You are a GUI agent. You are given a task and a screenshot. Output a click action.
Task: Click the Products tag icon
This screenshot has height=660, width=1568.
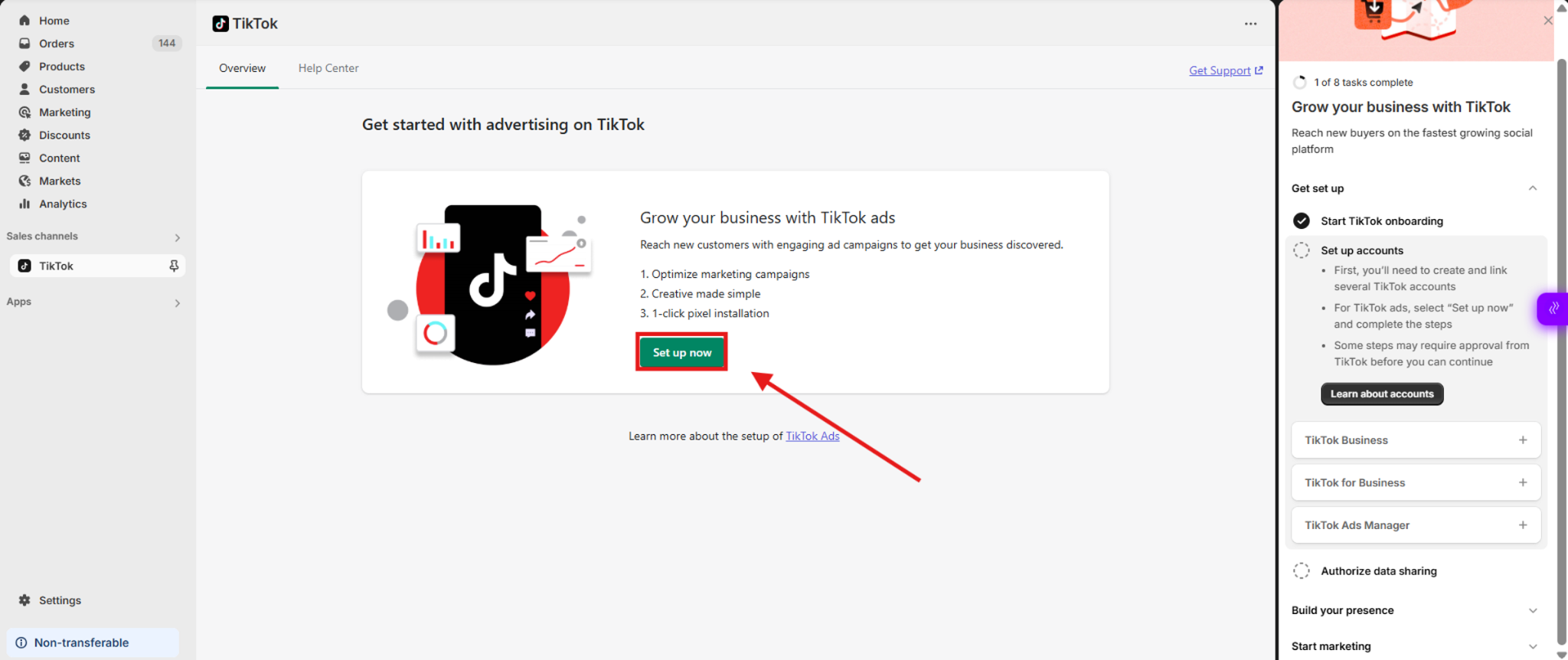24,67
